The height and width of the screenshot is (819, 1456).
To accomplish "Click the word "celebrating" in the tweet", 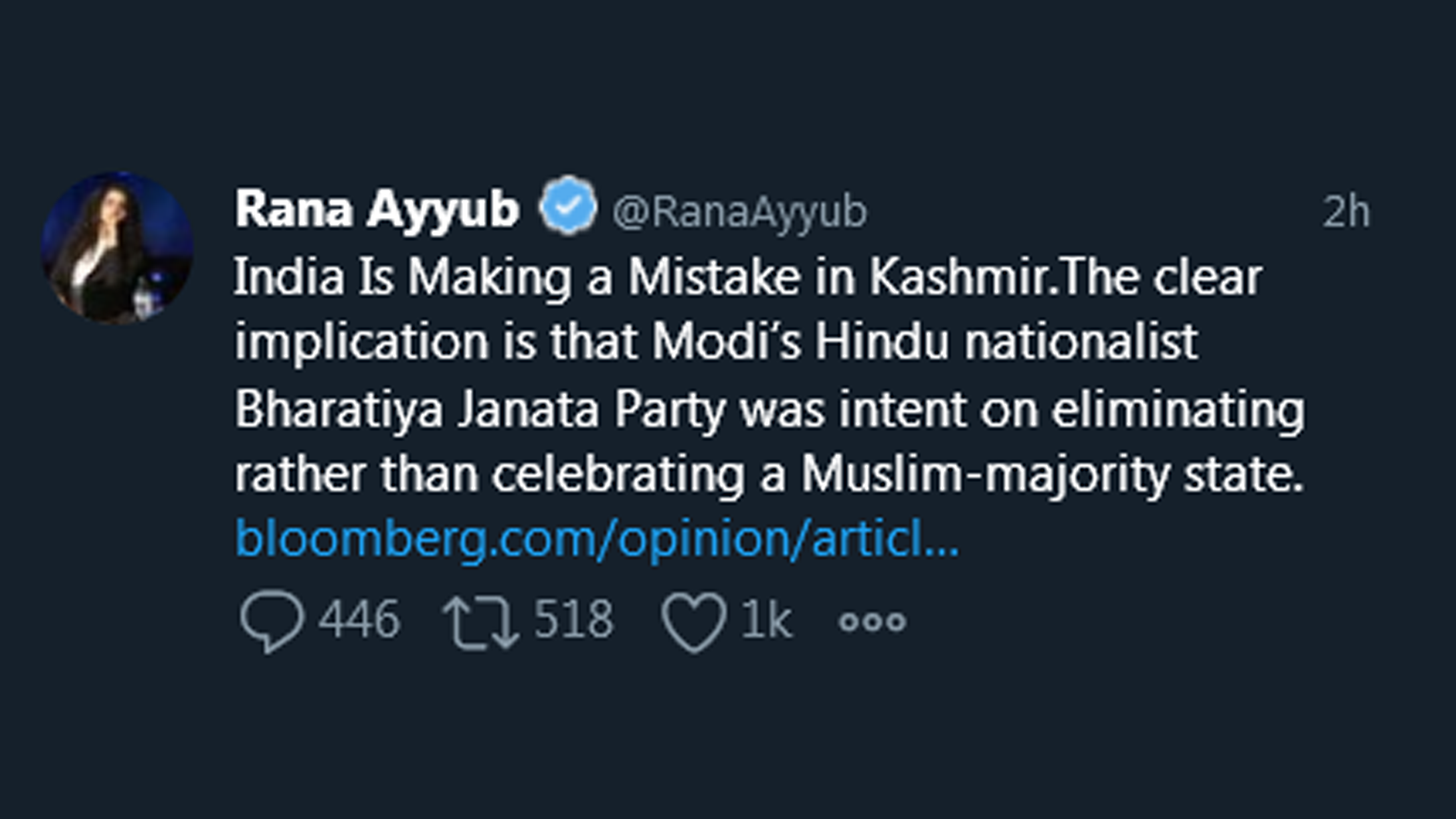I will (x=618, y=474).
